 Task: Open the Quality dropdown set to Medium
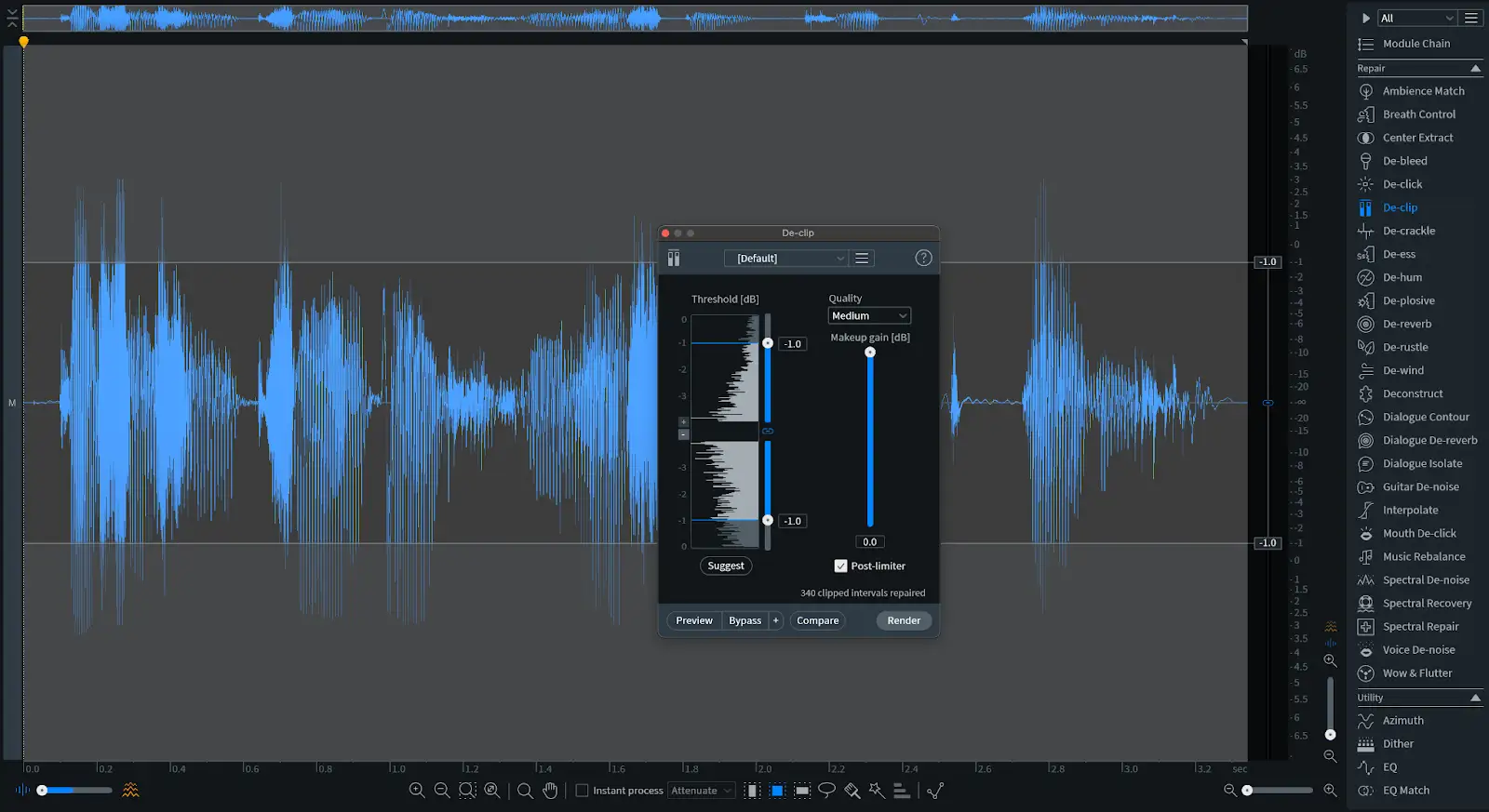(869, 316)
